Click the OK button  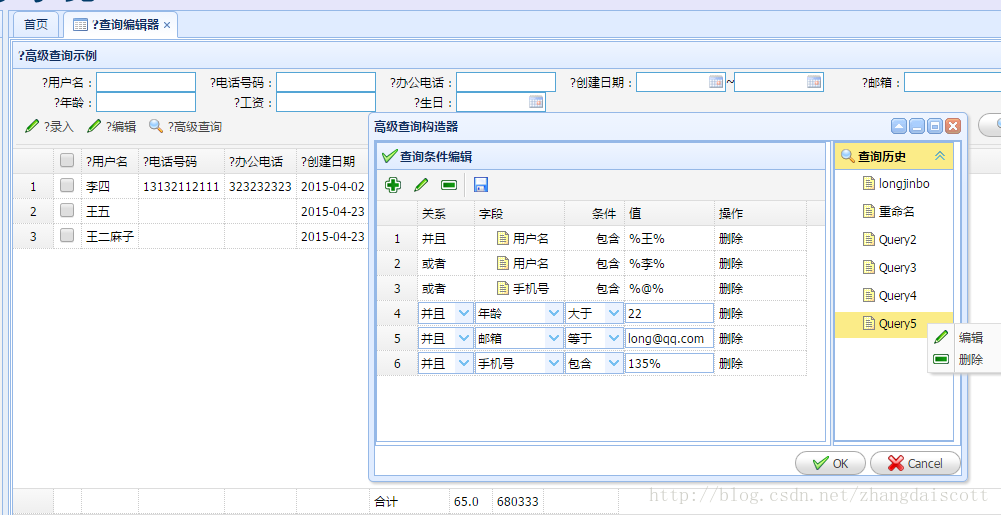click(x=830, y=463)
